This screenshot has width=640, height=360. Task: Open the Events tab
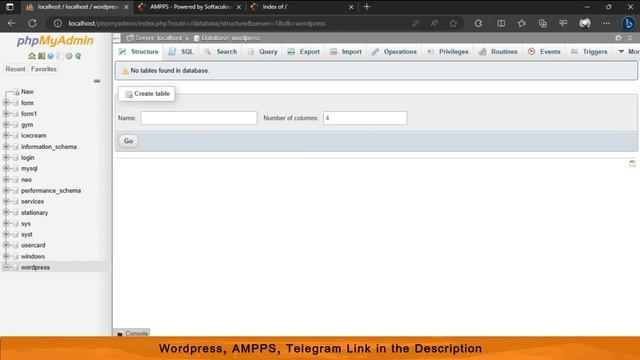pyautogui.click(x=544, y=52)
